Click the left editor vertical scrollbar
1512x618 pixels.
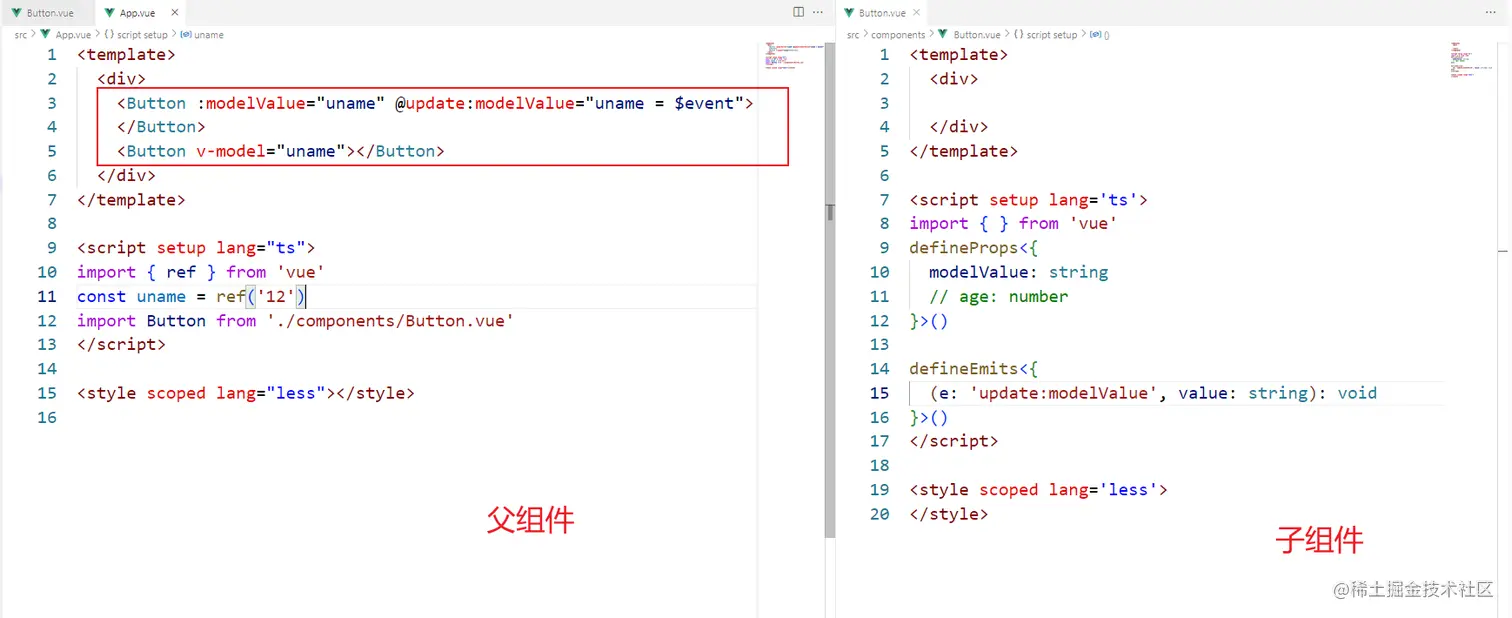tap(829, 290)
